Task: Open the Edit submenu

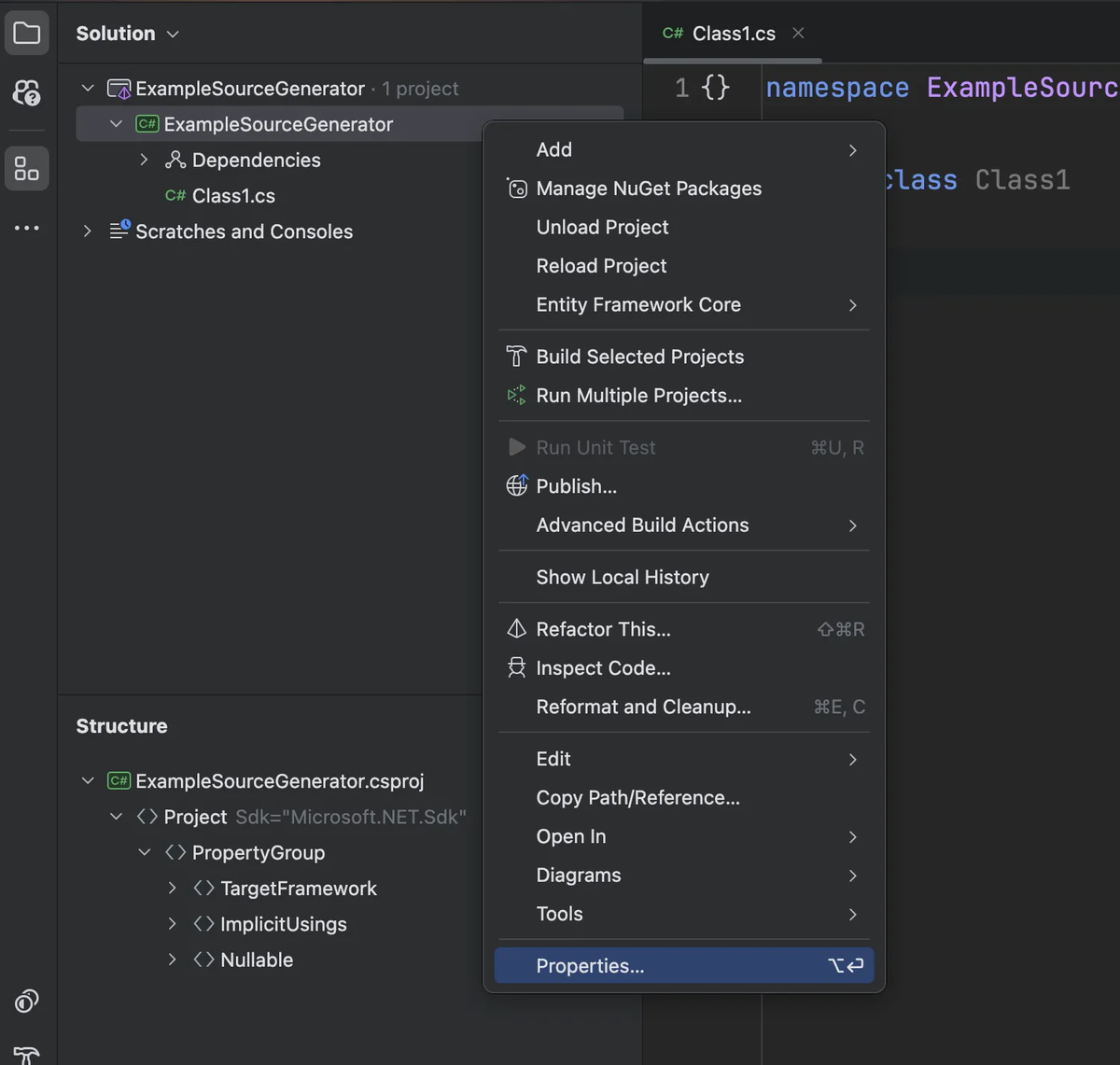Action: tap(684, 759)
